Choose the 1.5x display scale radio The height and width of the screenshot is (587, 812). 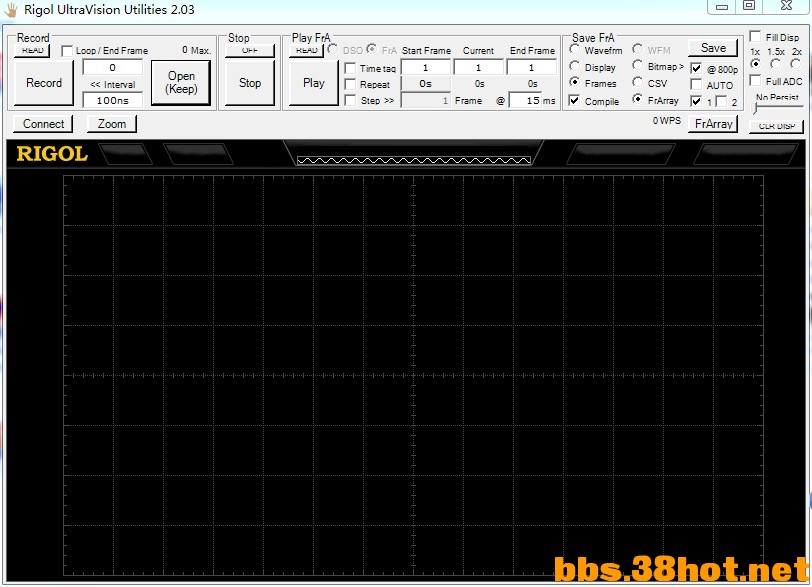775,64
